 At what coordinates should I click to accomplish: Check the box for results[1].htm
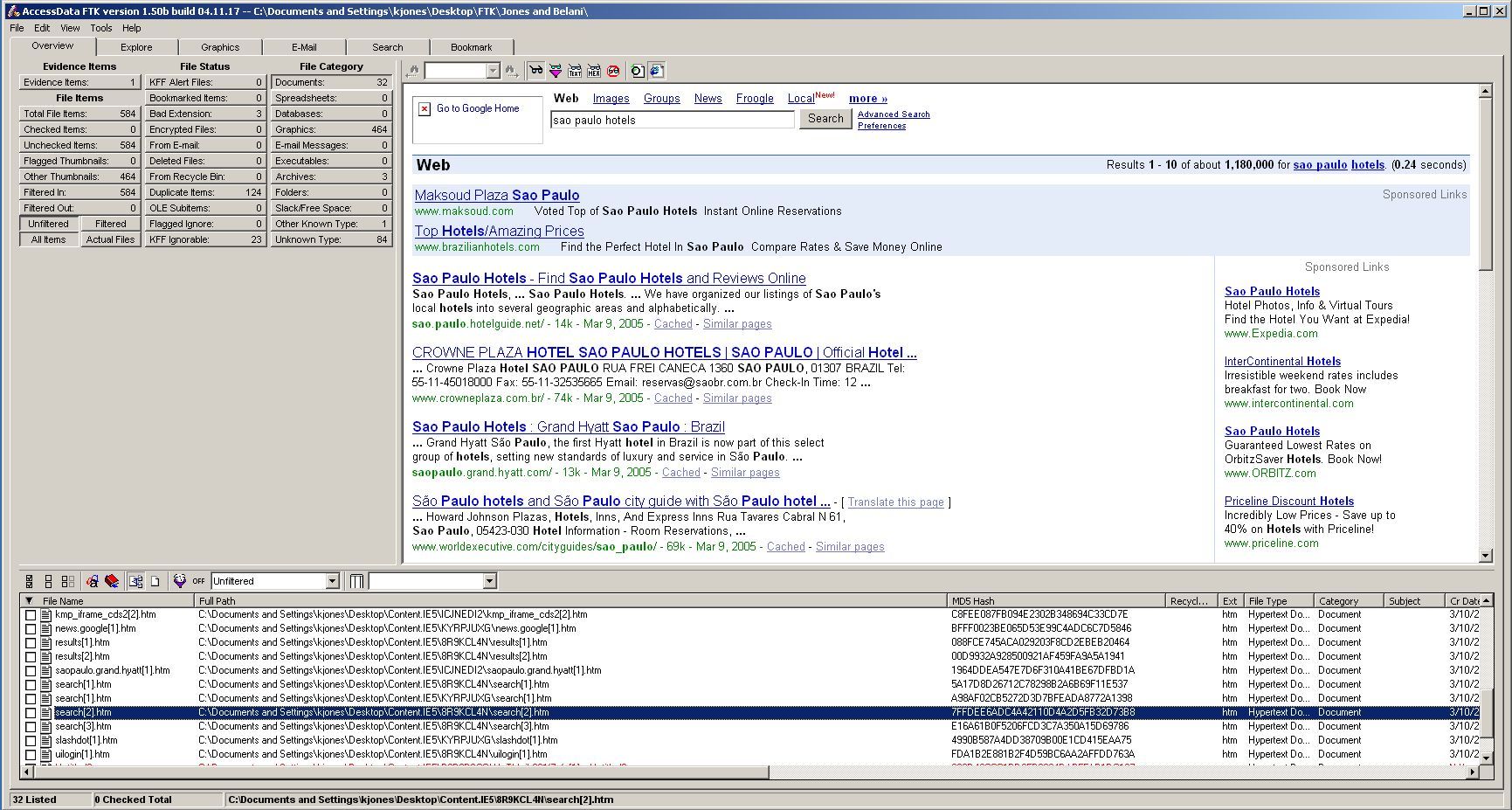[31, 643]
